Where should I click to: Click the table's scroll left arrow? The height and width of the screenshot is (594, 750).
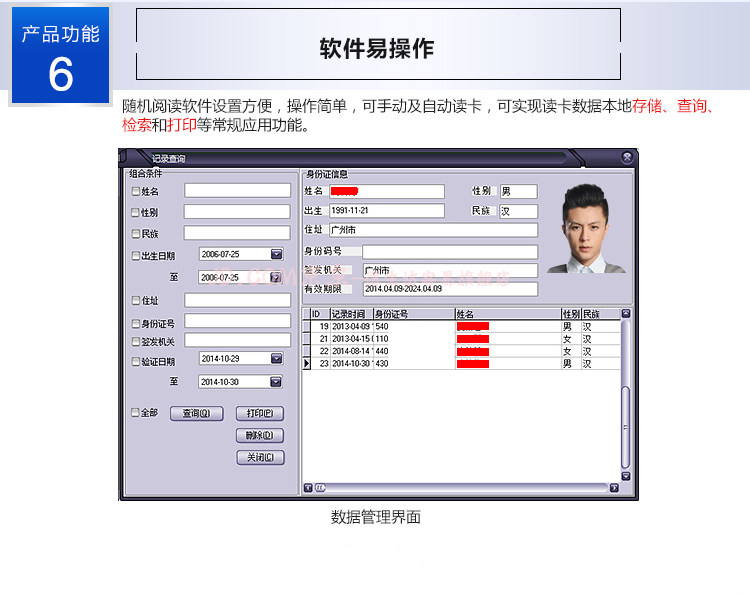pyautogui.click(x=309, y=488)
